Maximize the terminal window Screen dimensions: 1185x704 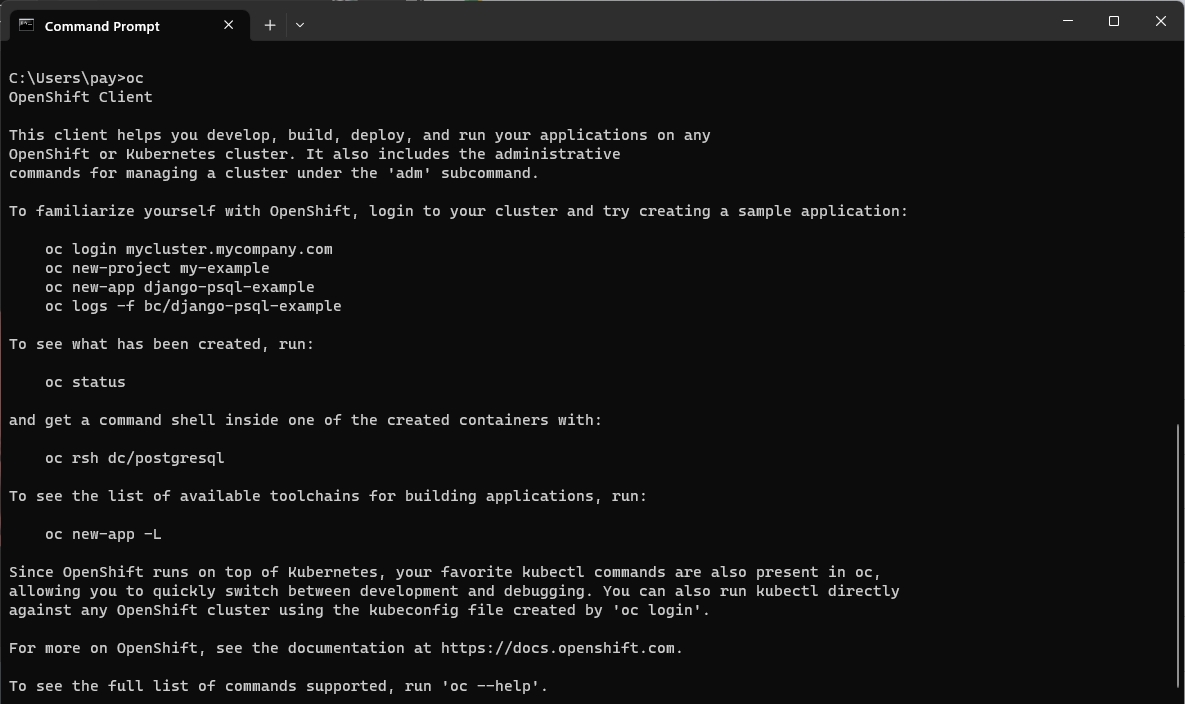[x=1114, y=21]
